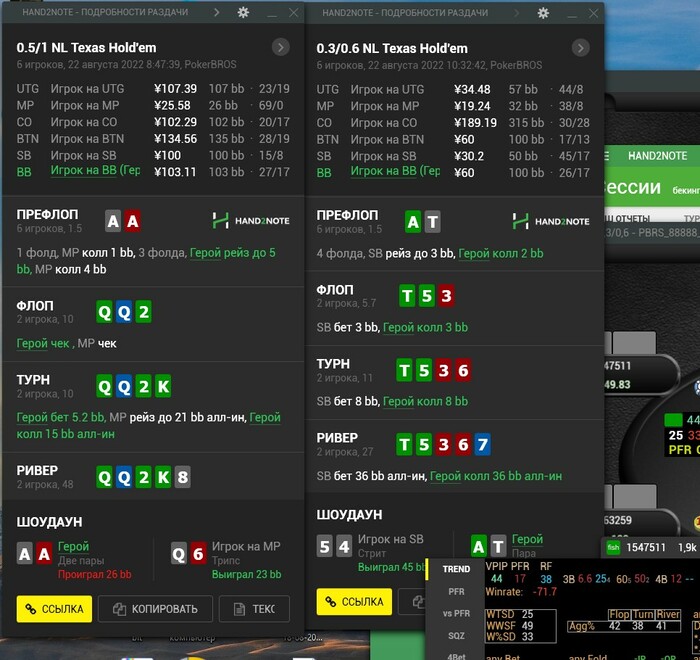The height and width of the screenshot is (660, 700).
Task: Click green Ace card in right preflop
Action: 413,221
